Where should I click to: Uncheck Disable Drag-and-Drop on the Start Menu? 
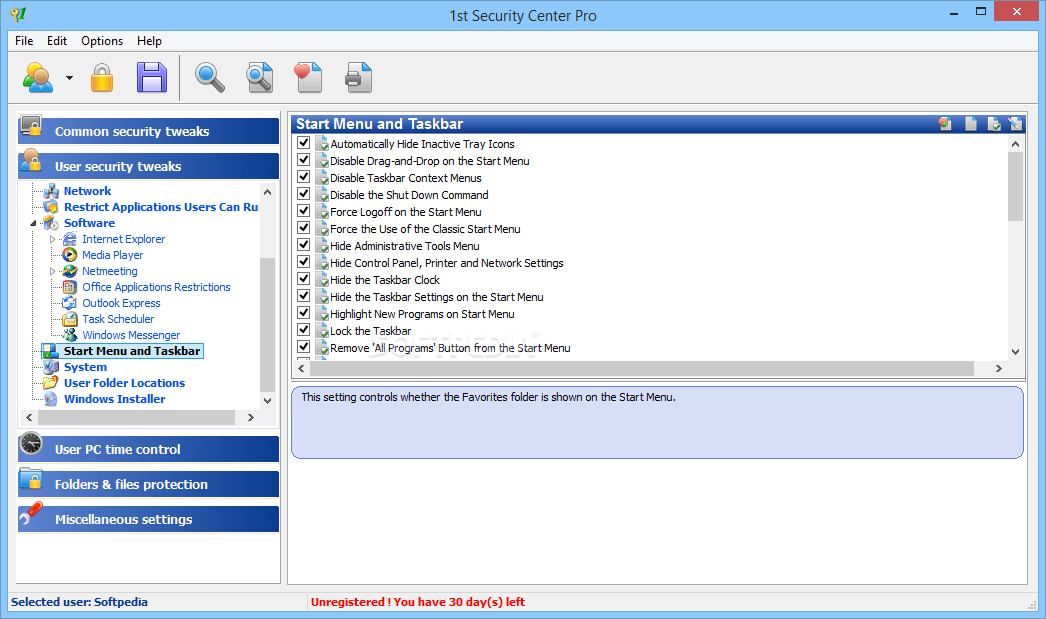tap(304, 160)
